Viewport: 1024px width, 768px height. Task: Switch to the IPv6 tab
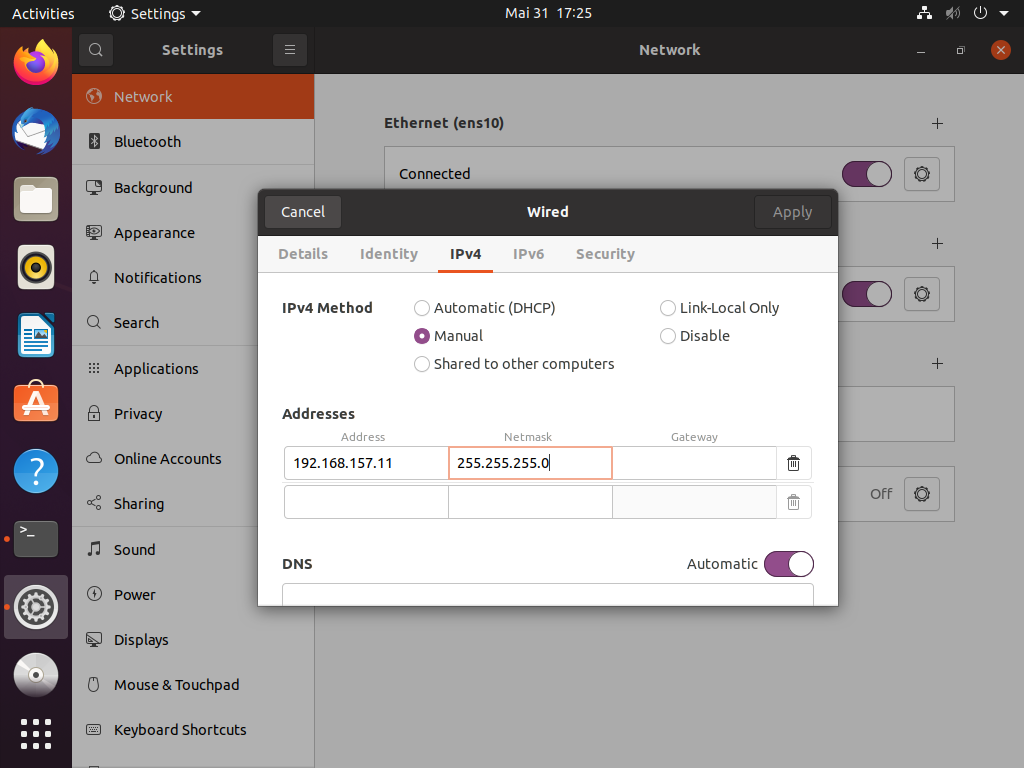[x=528, y=254]
